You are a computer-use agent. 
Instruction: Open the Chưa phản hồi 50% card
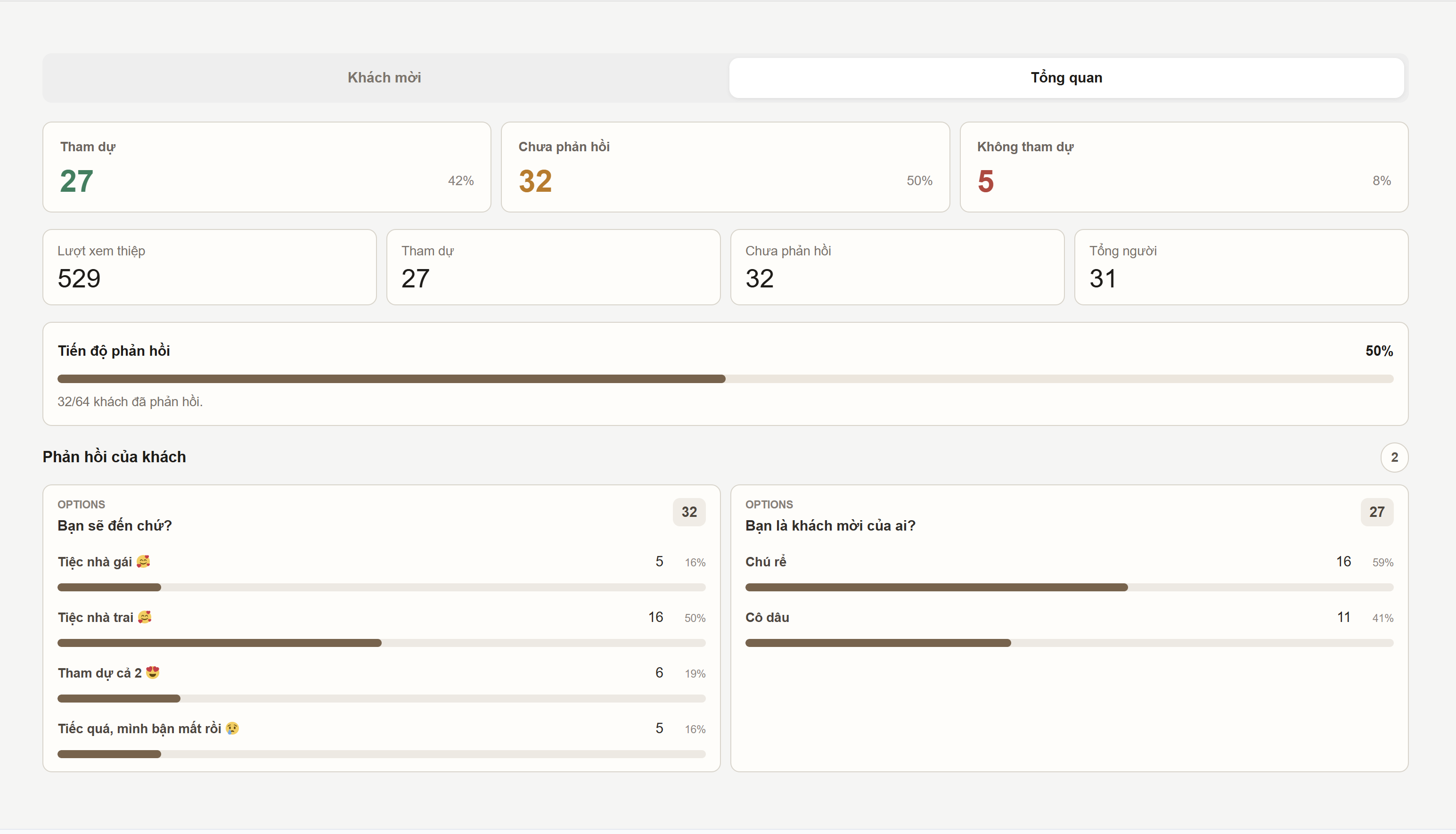[725, 167]
